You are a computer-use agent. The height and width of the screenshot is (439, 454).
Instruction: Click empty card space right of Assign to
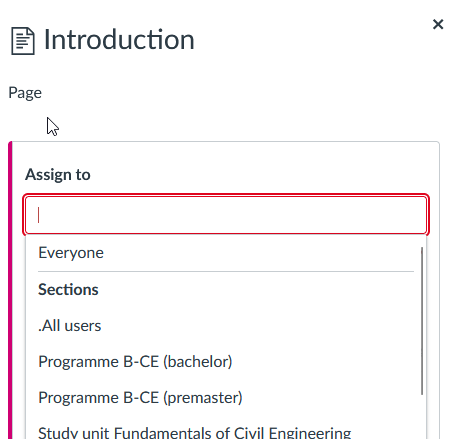pyautogui.click(x=260, y=174)
